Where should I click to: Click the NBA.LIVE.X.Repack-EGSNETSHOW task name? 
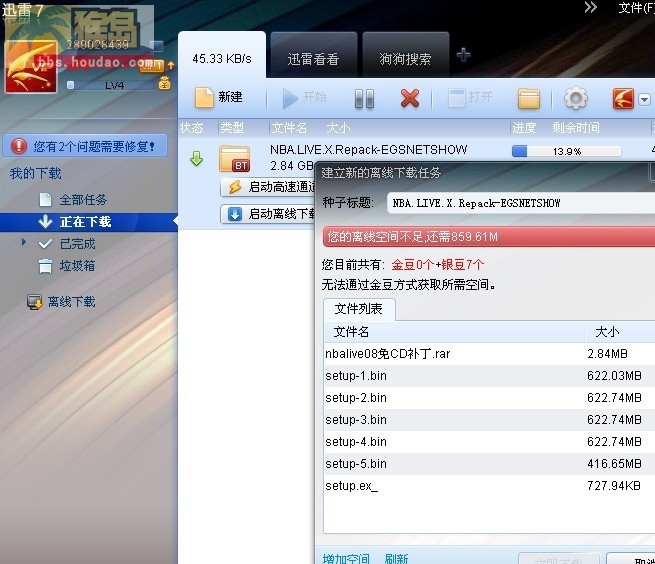(x=369, y=150)
